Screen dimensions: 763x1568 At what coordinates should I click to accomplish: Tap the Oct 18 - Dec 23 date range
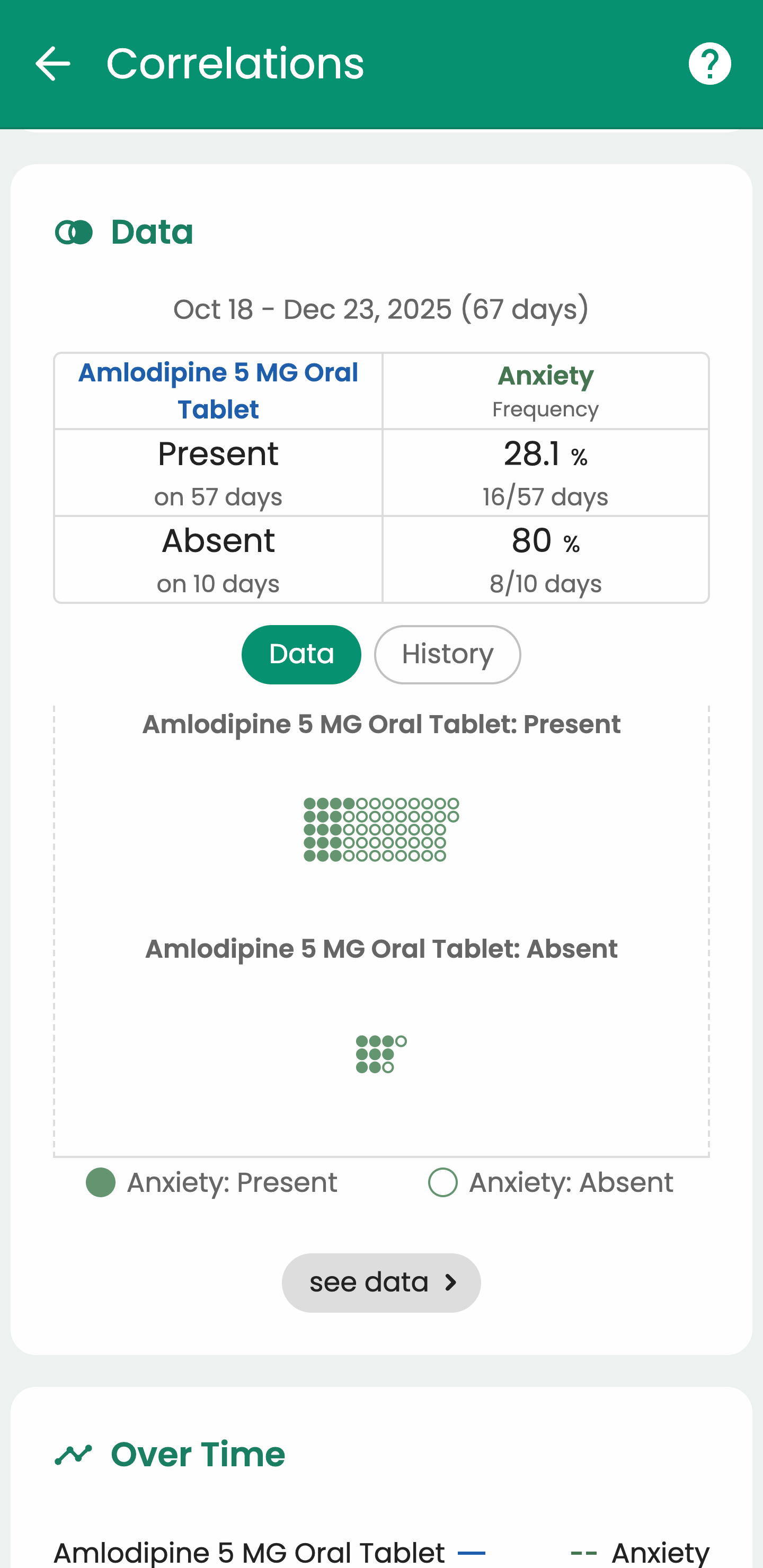381,309
